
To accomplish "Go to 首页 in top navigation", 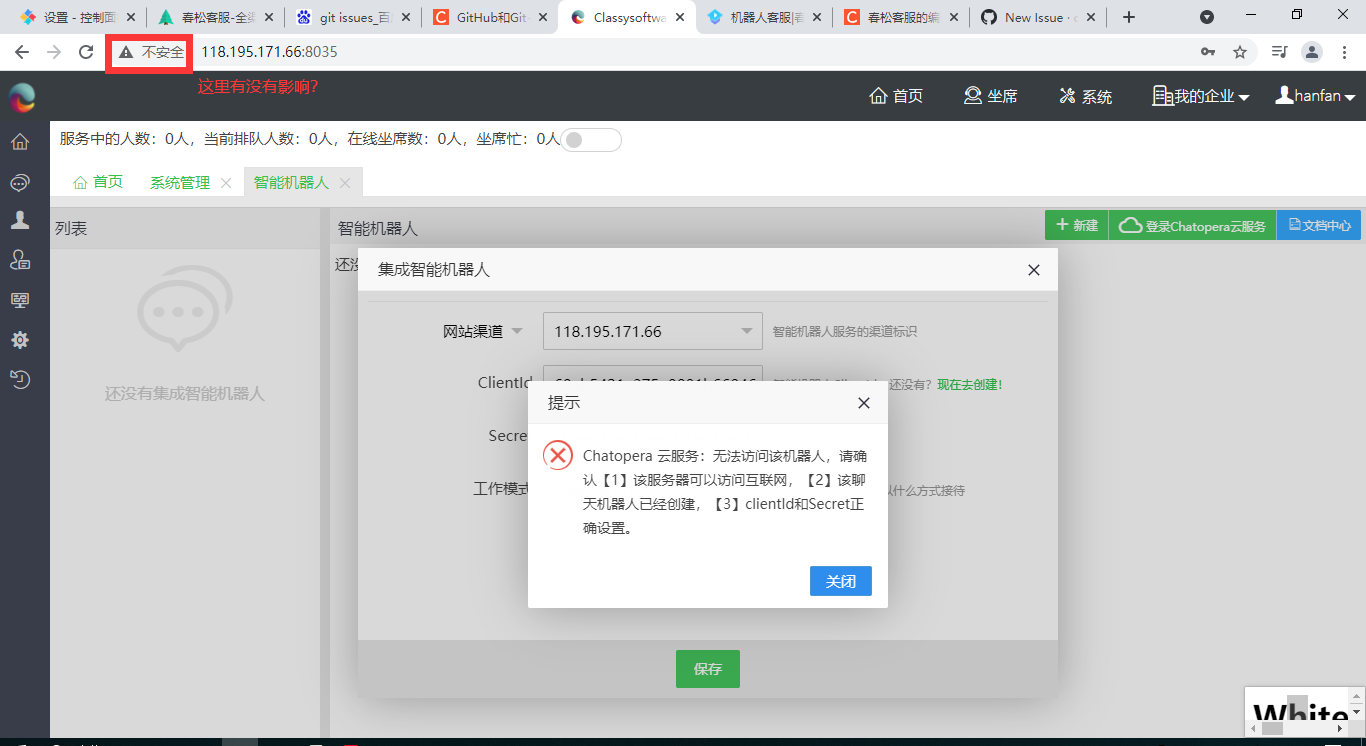I will pyautogui.click(x=896, y=96).
